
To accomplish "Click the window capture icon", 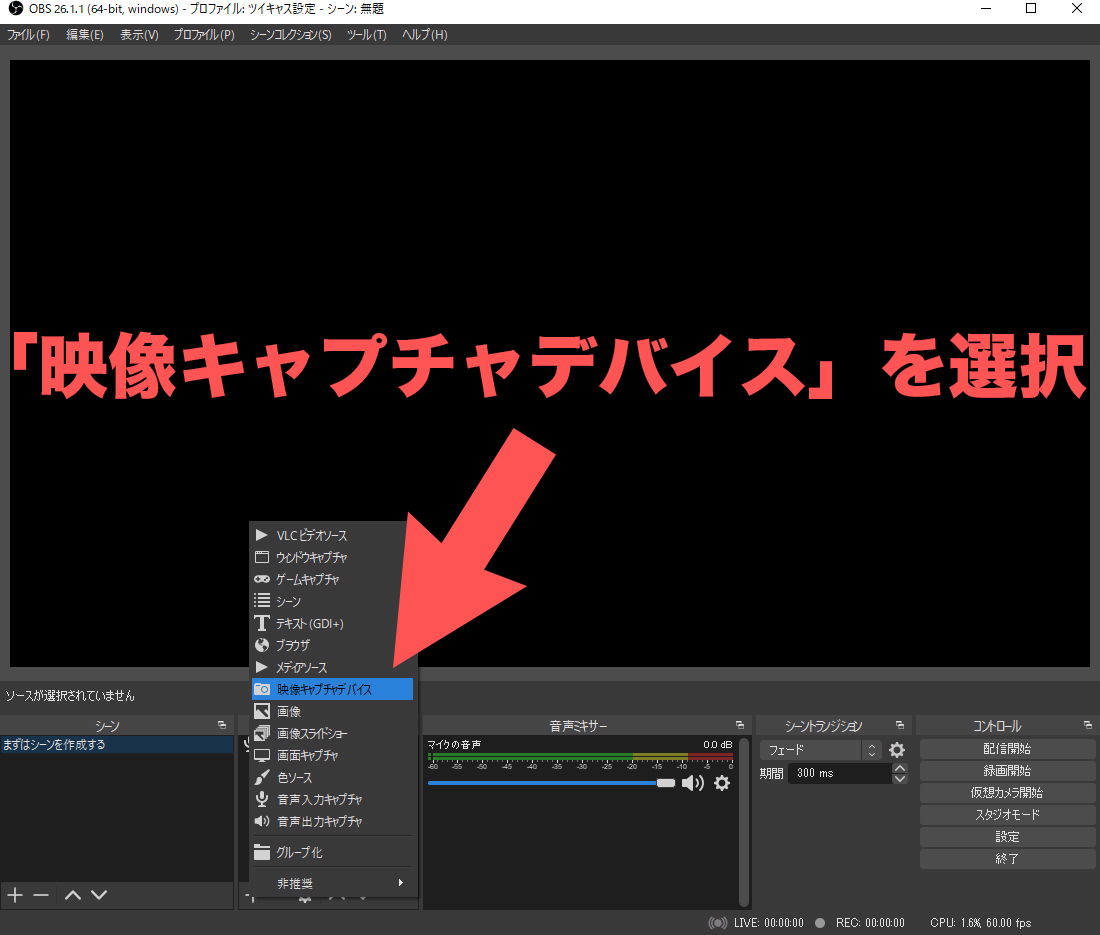I will pyautogui.click(x=262, y=558).
